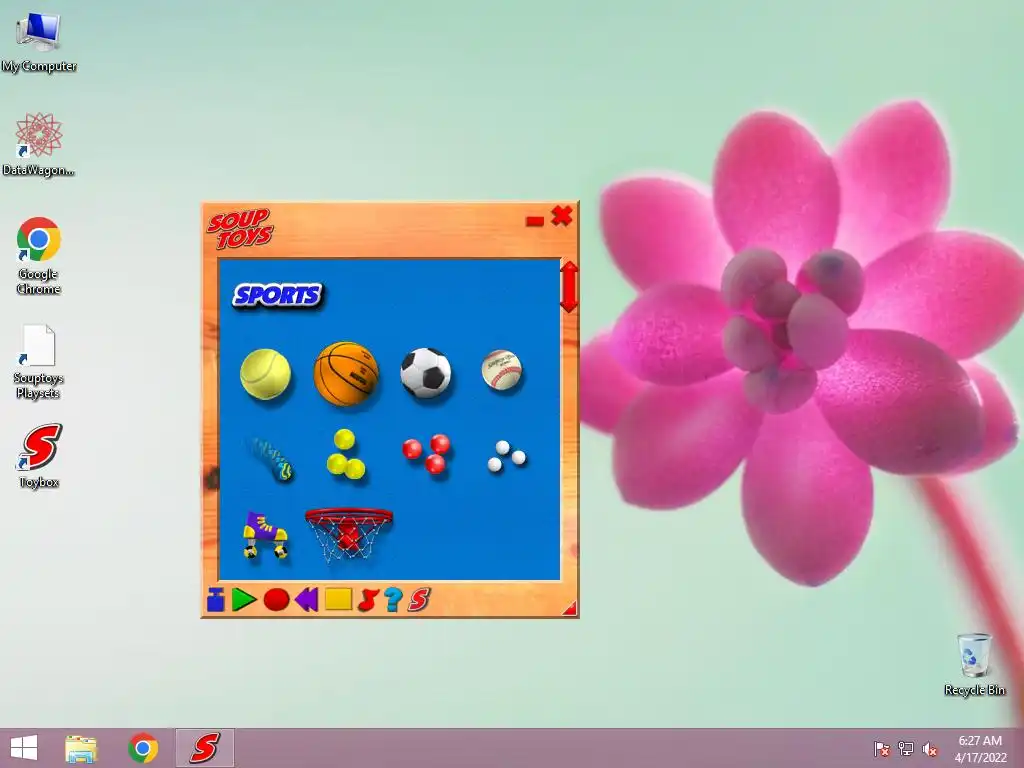
Task: Click the taskbar clock showing 6:27 AM
Action: tap(980, 748)
